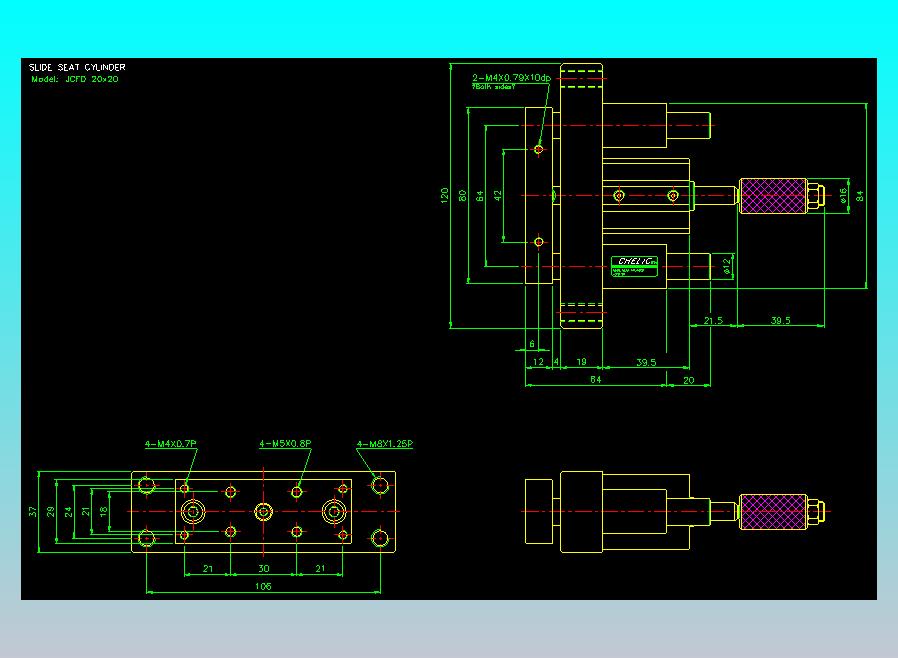The height and width of the screenshot is (658, 898).
Task: Select the '4-M4X0.7P' thread callout
Action: click(x=171, y=444)
